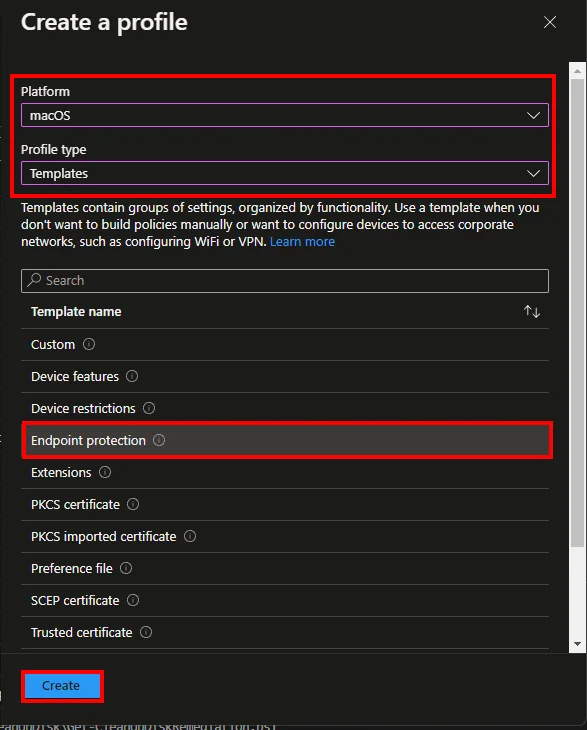
Task: Show info icon next to PKCS imported certificate
Action: (x=190, y=536)
